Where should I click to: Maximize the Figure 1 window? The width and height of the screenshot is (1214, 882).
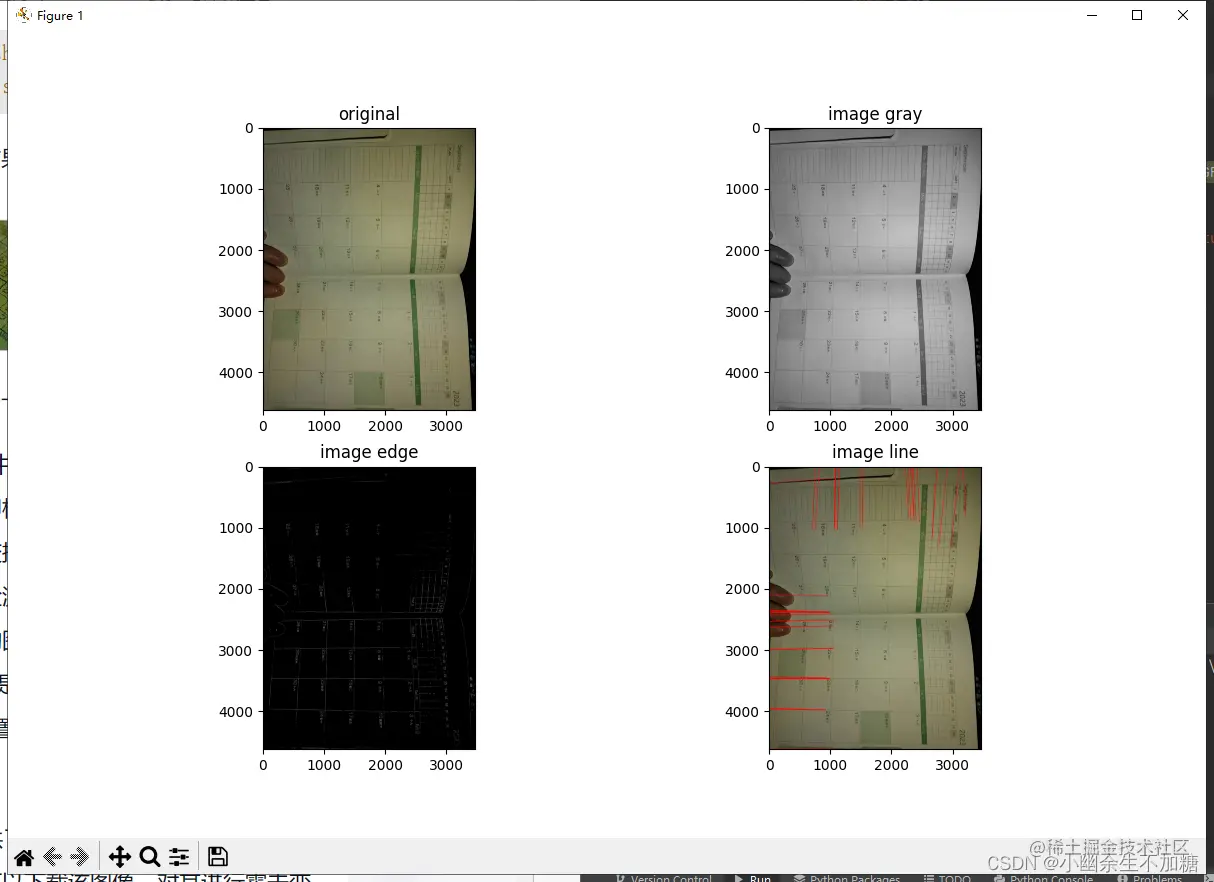1137,15
